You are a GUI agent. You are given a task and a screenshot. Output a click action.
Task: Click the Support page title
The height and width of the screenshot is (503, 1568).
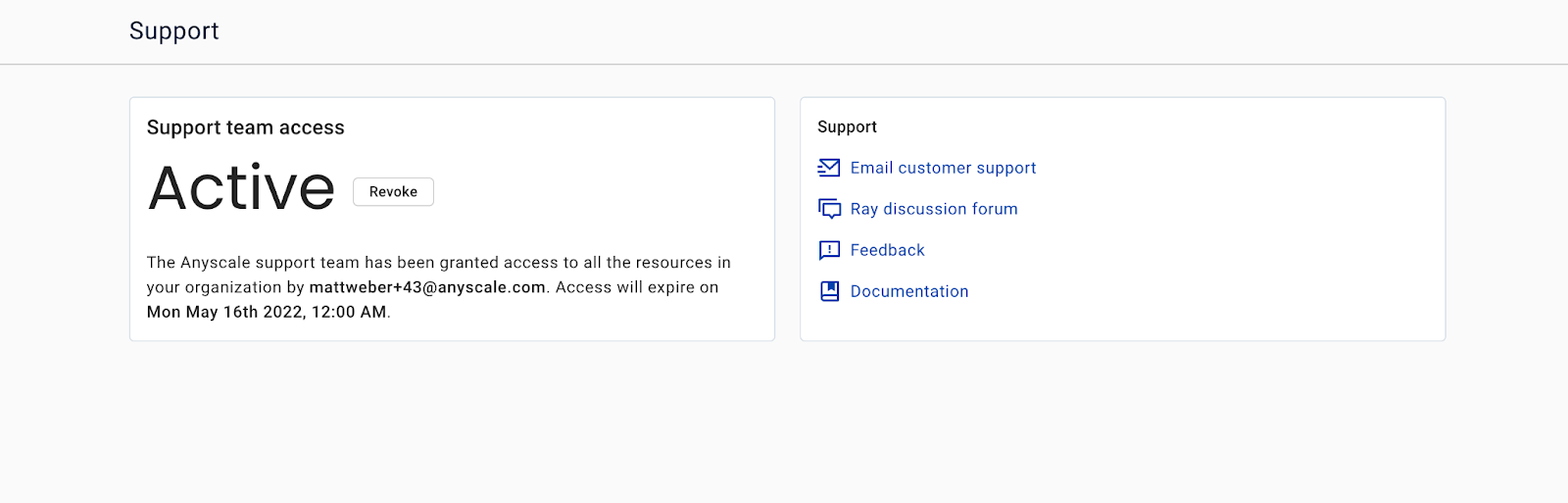point(174,31)
